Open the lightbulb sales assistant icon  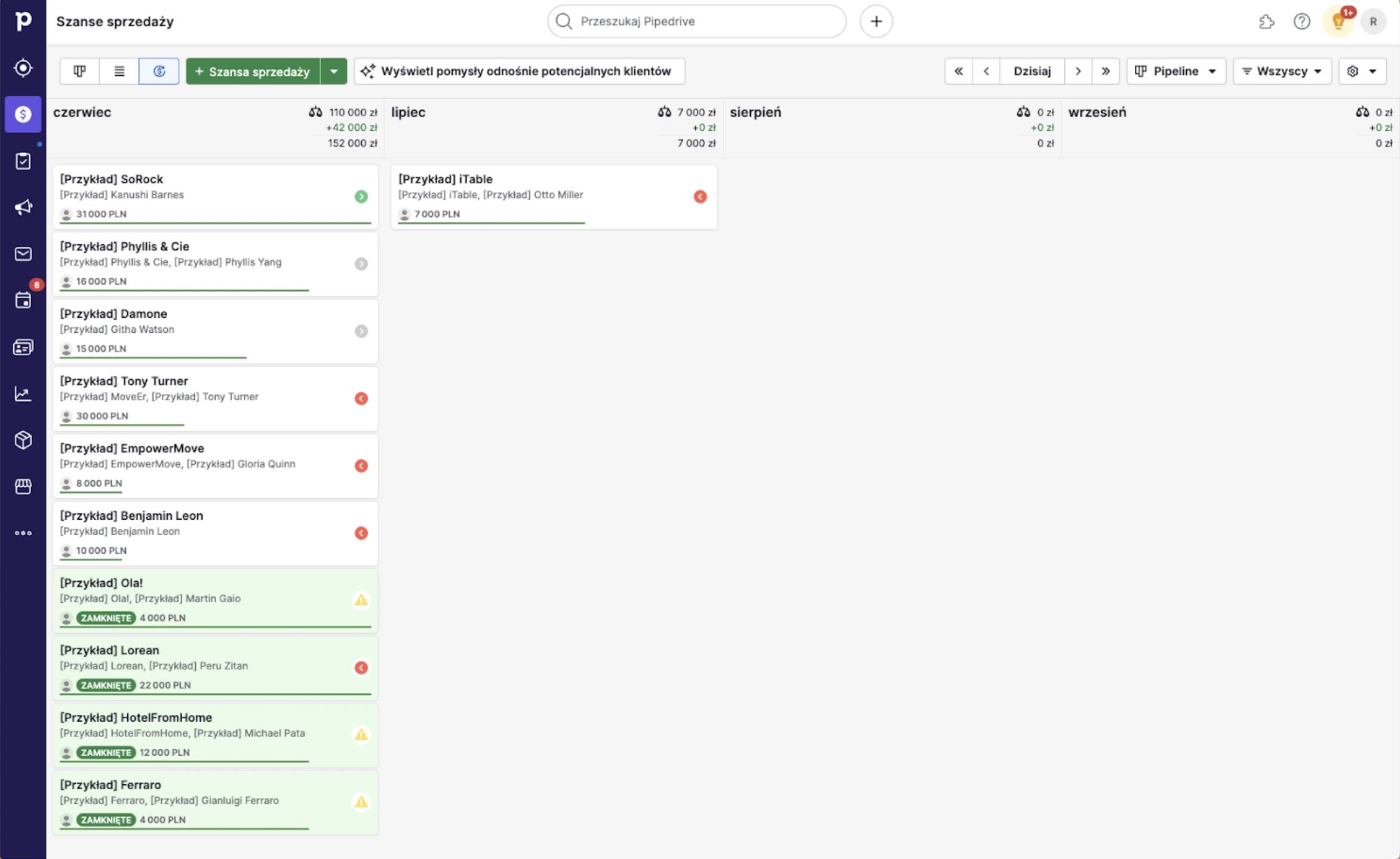point(1338,22)
